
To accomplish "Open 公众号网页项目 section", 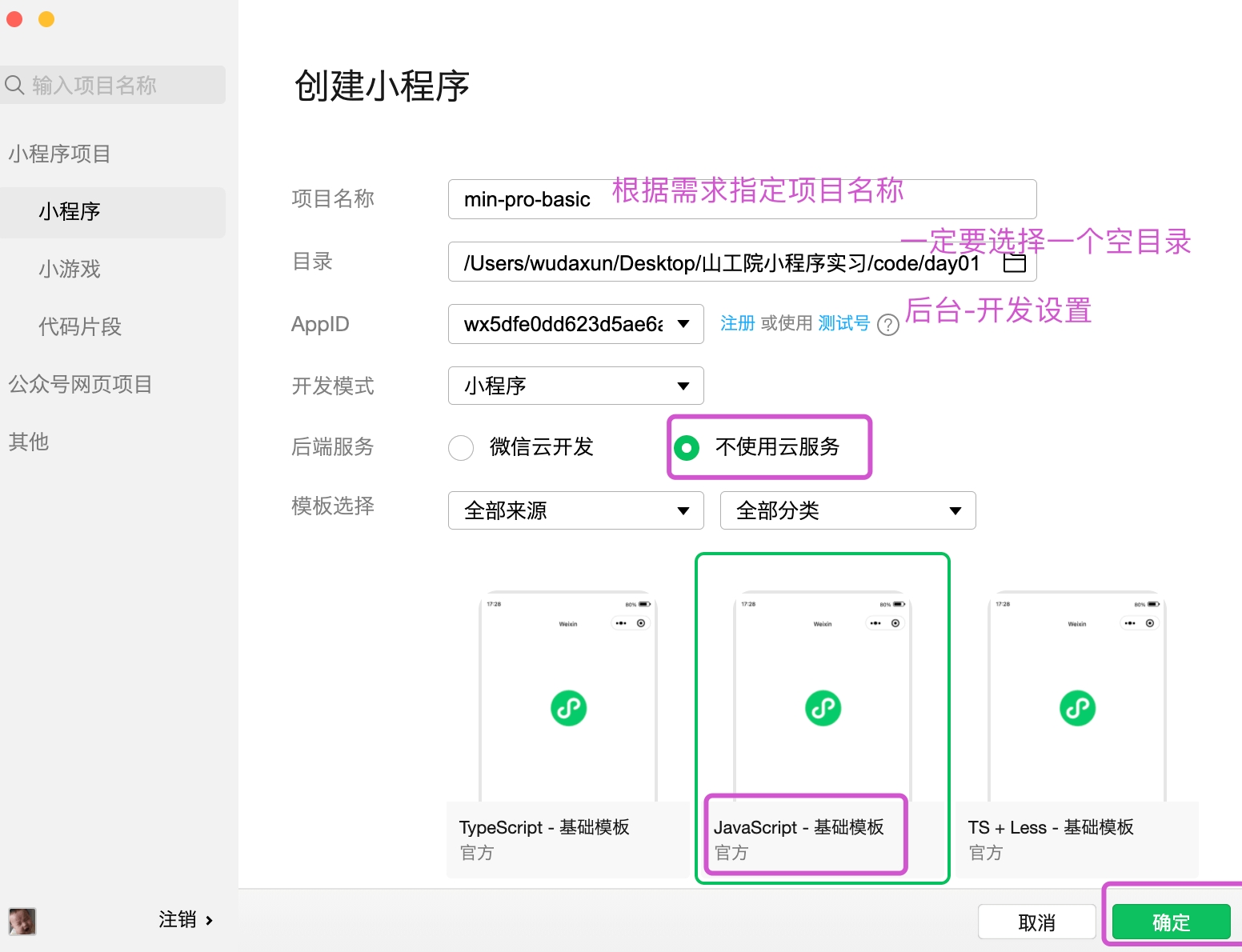I will (x=80, y=385).
